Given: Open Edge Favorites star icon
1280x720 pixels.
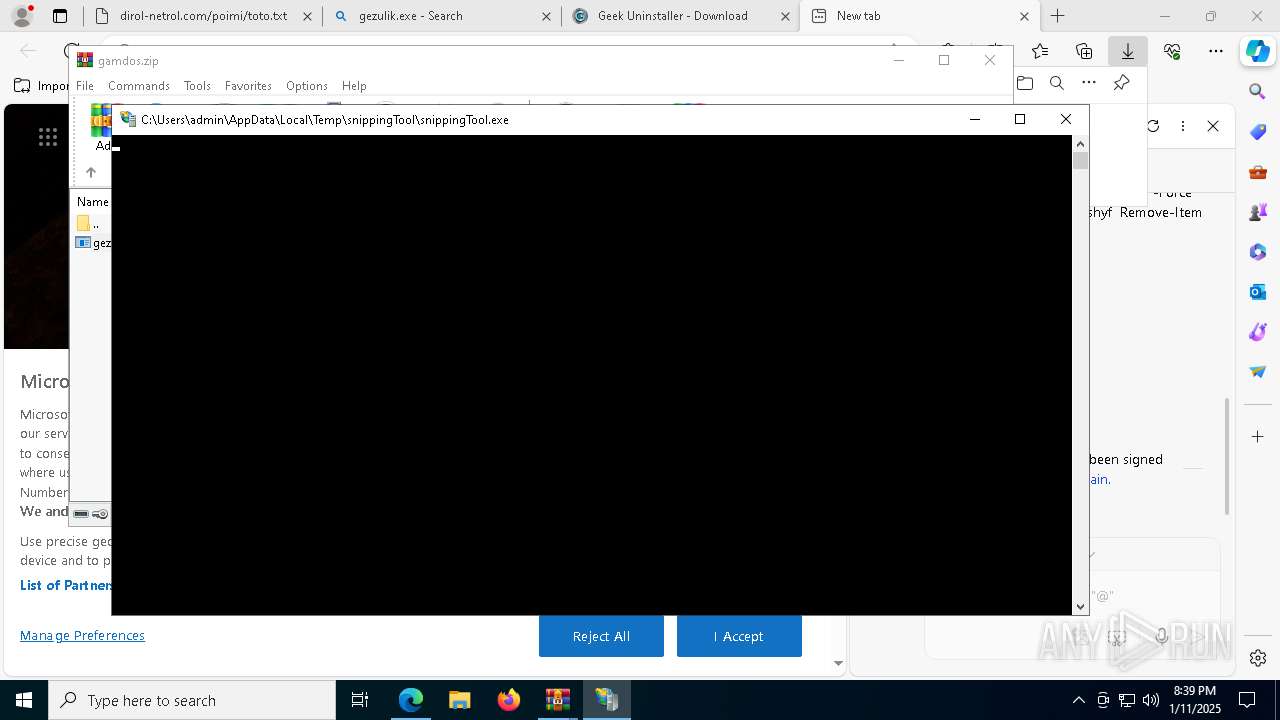Looking at the screenshot, I should (x=1040, y=51).
